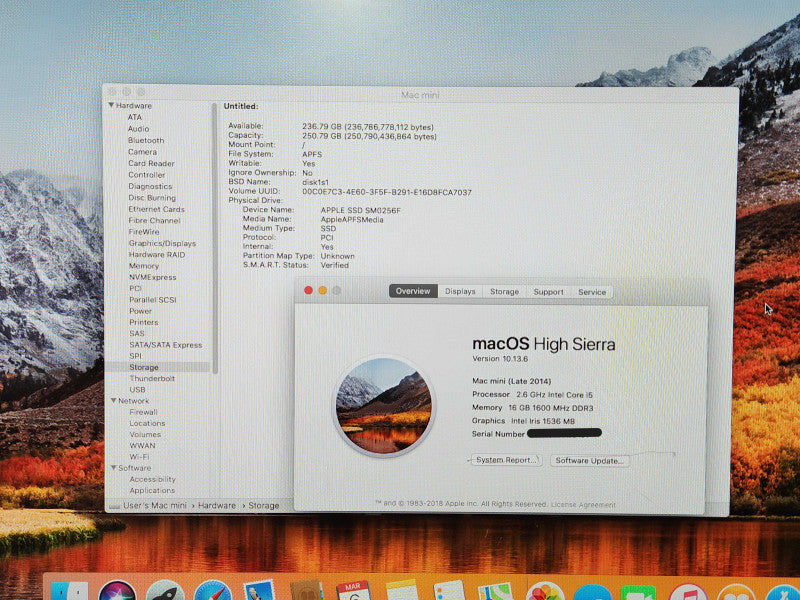Collapse the Hardware section triangle
This screenshot has width=800, height=600.
tap(111, 105)
